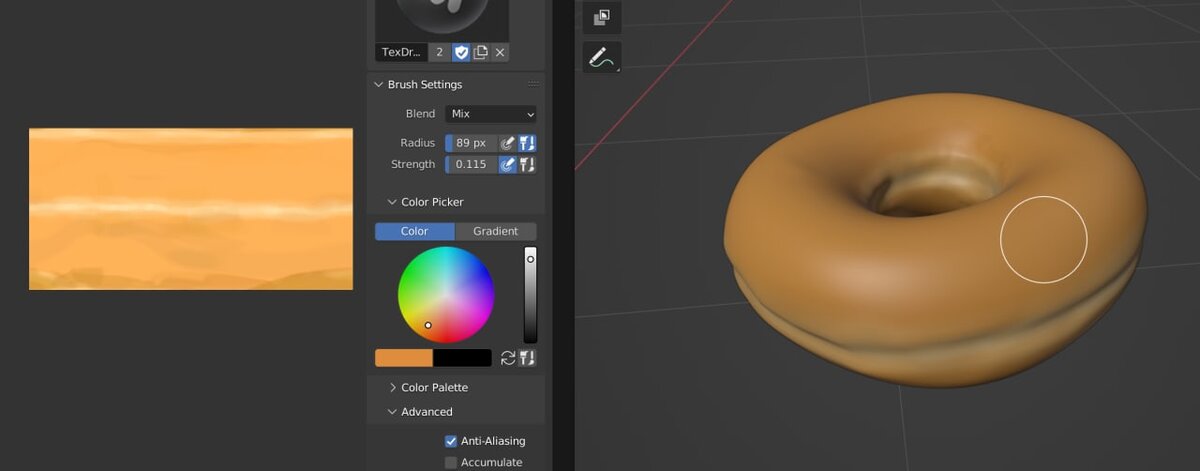Switch to the Gradient tab
1200x471 pixels.
[496, 231]
